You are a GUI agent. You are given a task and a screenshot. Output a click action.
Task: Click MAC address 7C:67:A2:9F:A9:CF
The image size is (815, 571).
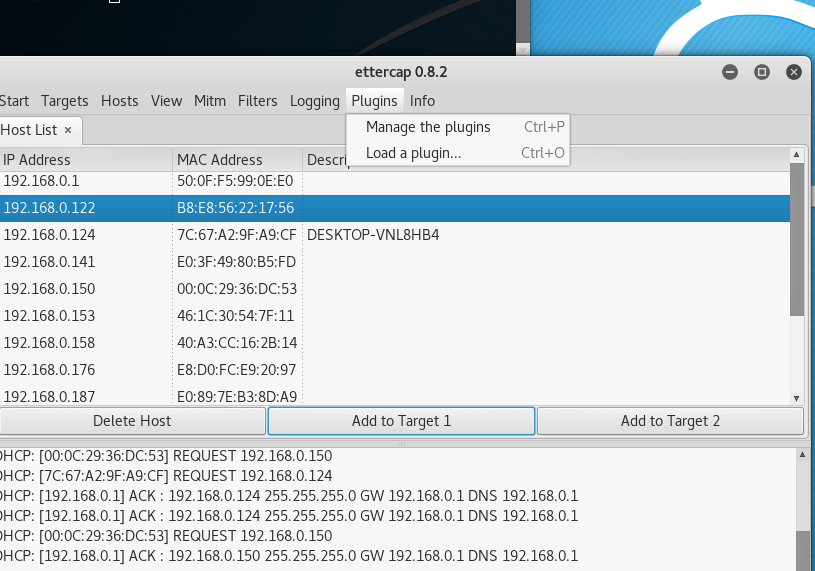click(x=237, y=235)
